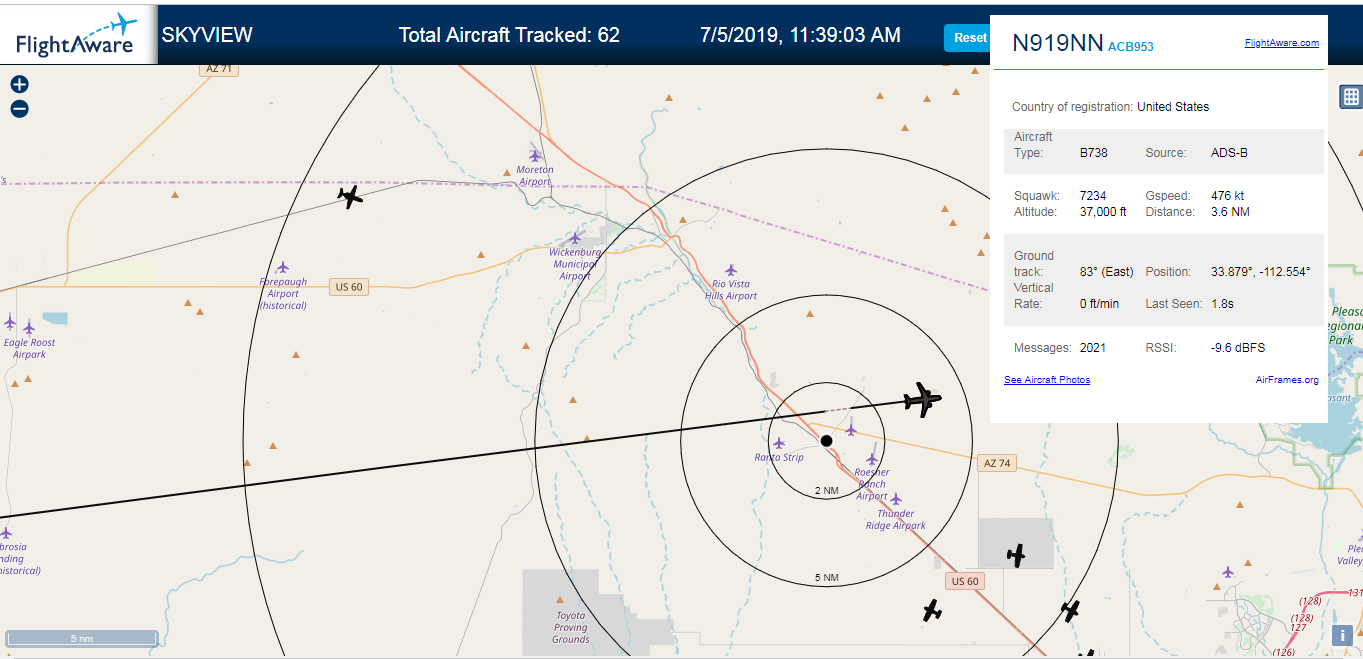Click the Rio Vista Hills Airport marker

(731, 270)
